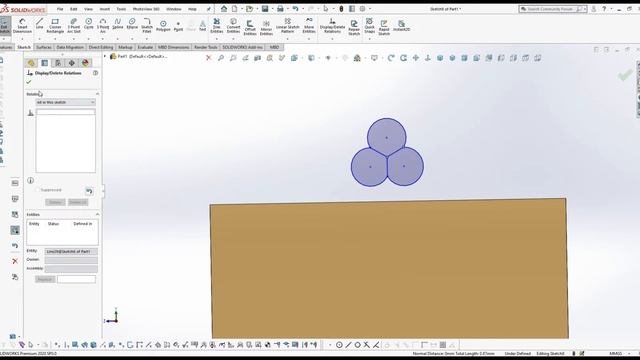The width and height of the screenshot is (640, 360).
Task: Open the PhotoView 360 menu
Action: pos(146,9)
